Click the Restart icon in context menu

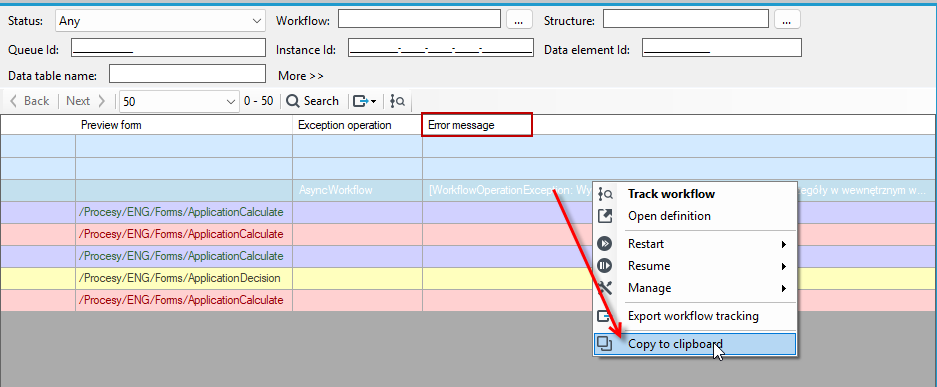coord(605,244)
